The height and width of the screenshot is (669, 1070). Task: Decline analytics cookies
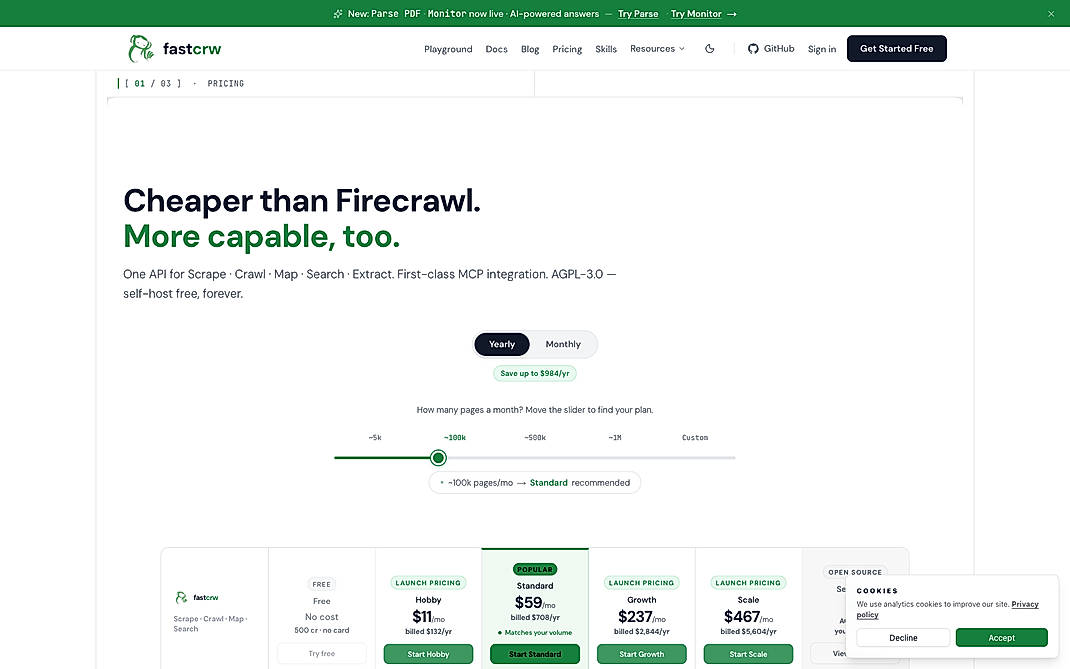point(903,638)
